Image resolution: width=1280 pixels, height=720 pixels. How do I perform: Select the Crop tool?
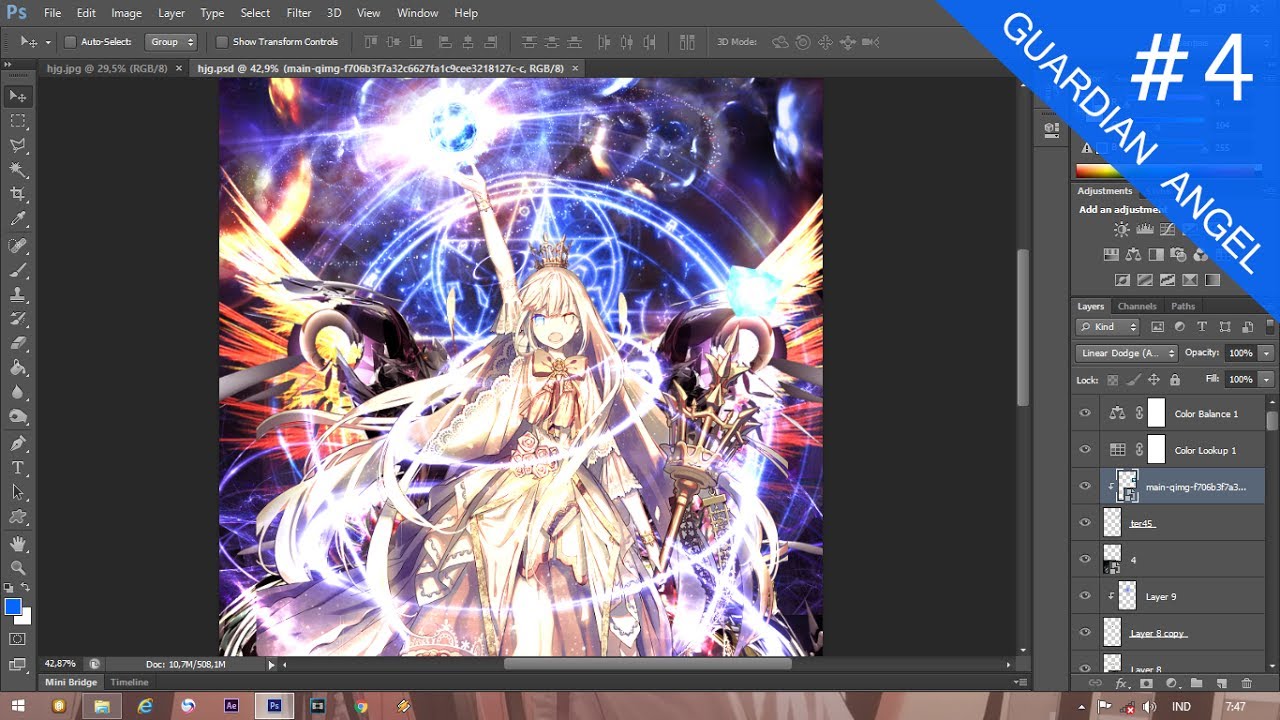click(18, 195)
